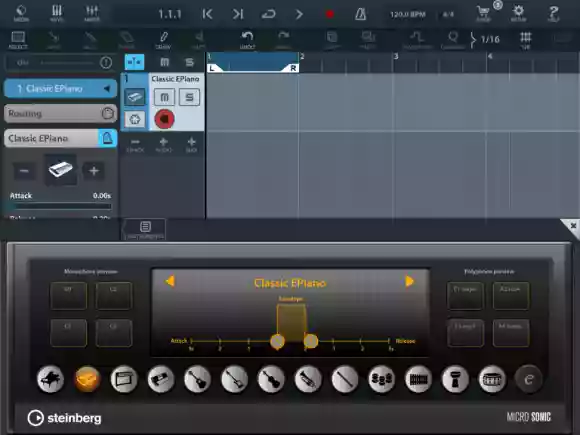Arm the Classic EPiano track for recording
The width and height of the screenshot is (580, 435).
click(x=164, y=119)
